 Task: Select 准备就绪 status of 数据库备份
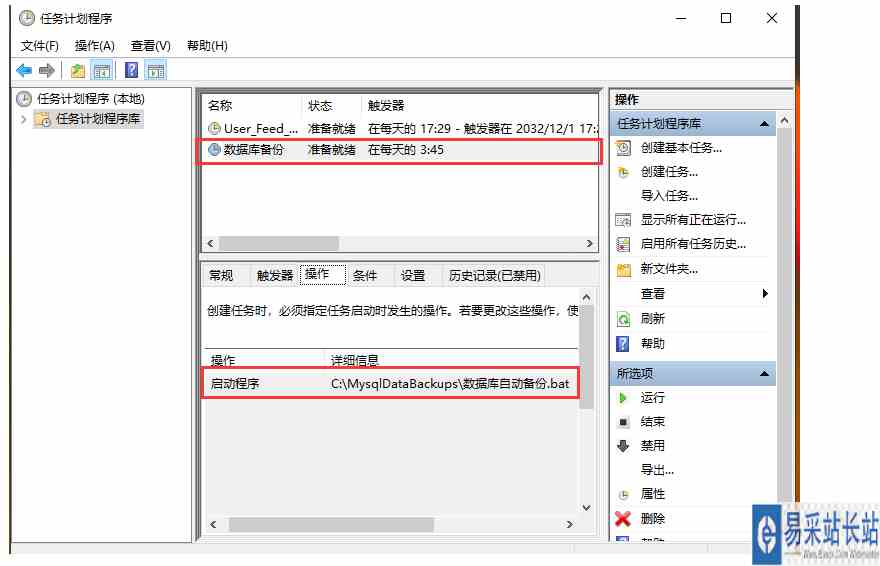tap(331, 150)
